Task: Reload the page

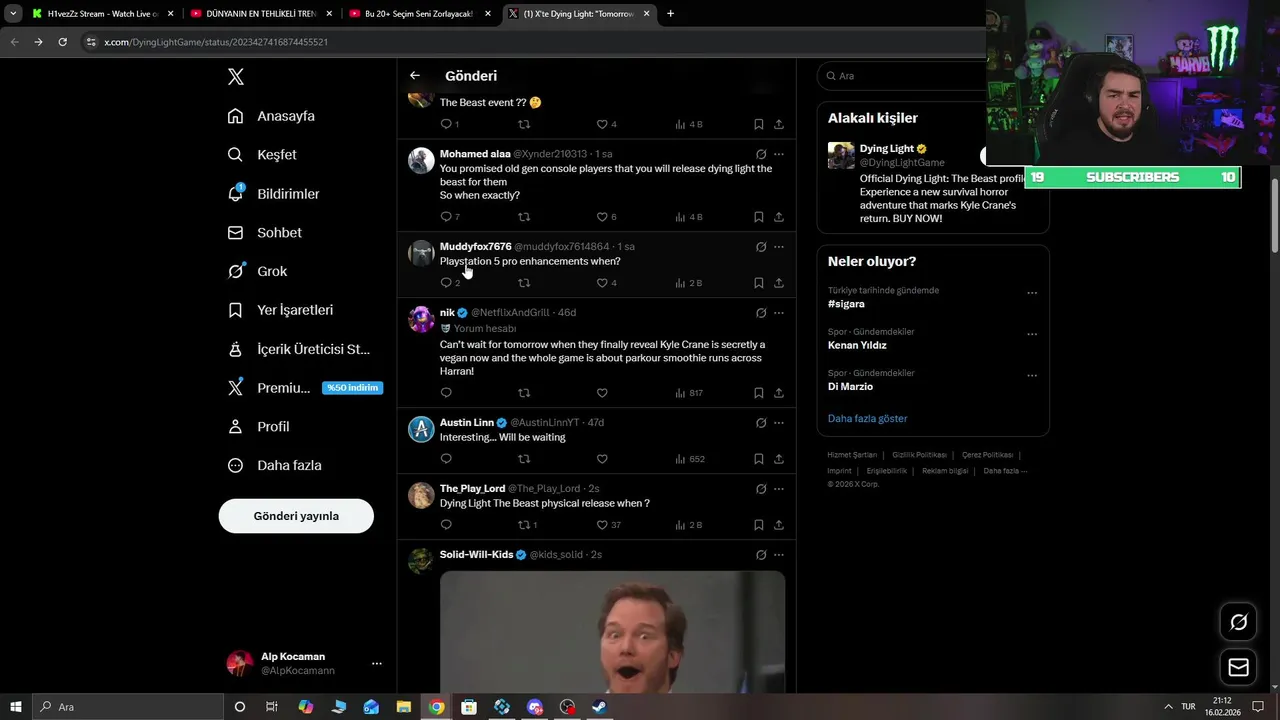Action: (x=62, y=42)
